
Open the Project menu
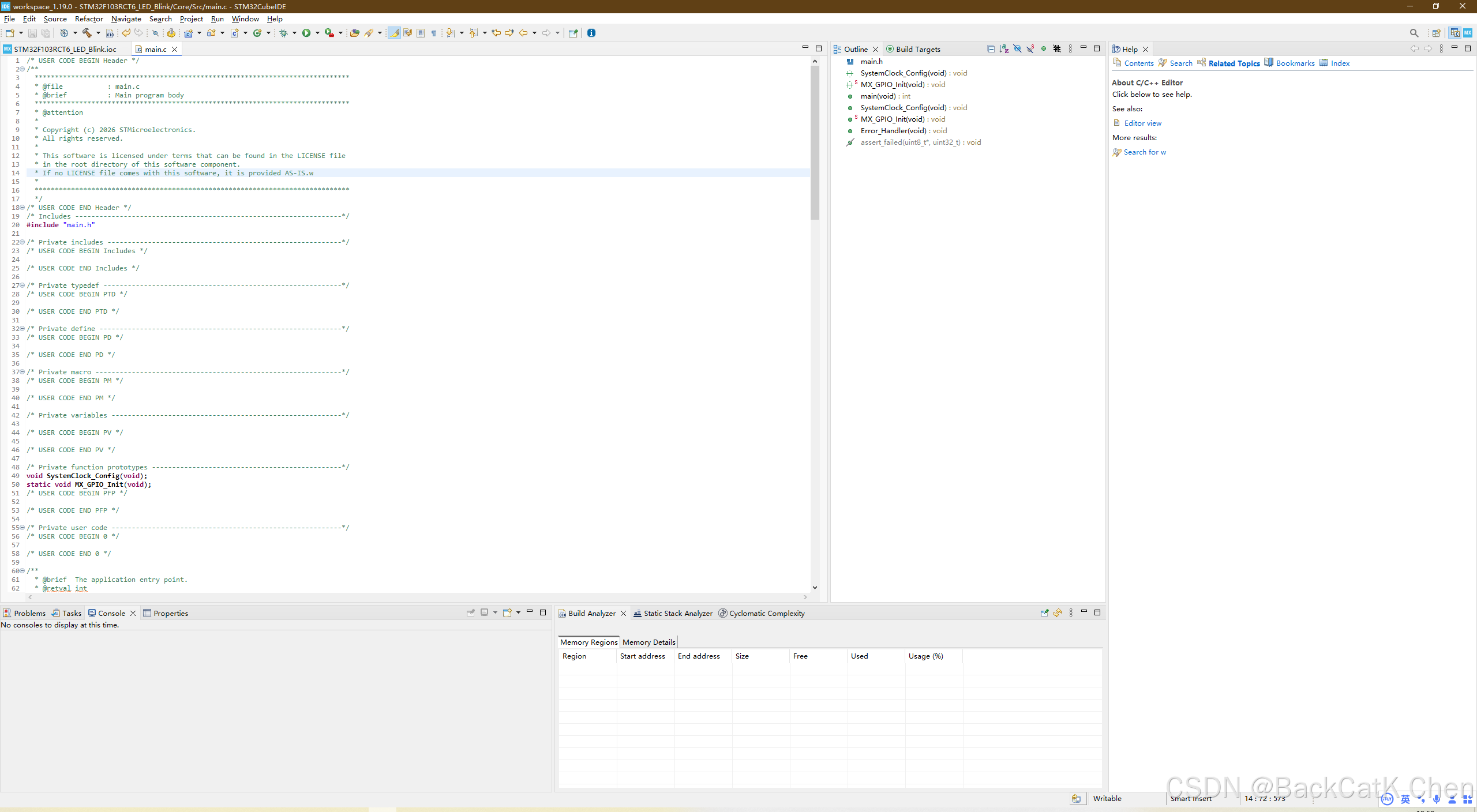(191, 19)
